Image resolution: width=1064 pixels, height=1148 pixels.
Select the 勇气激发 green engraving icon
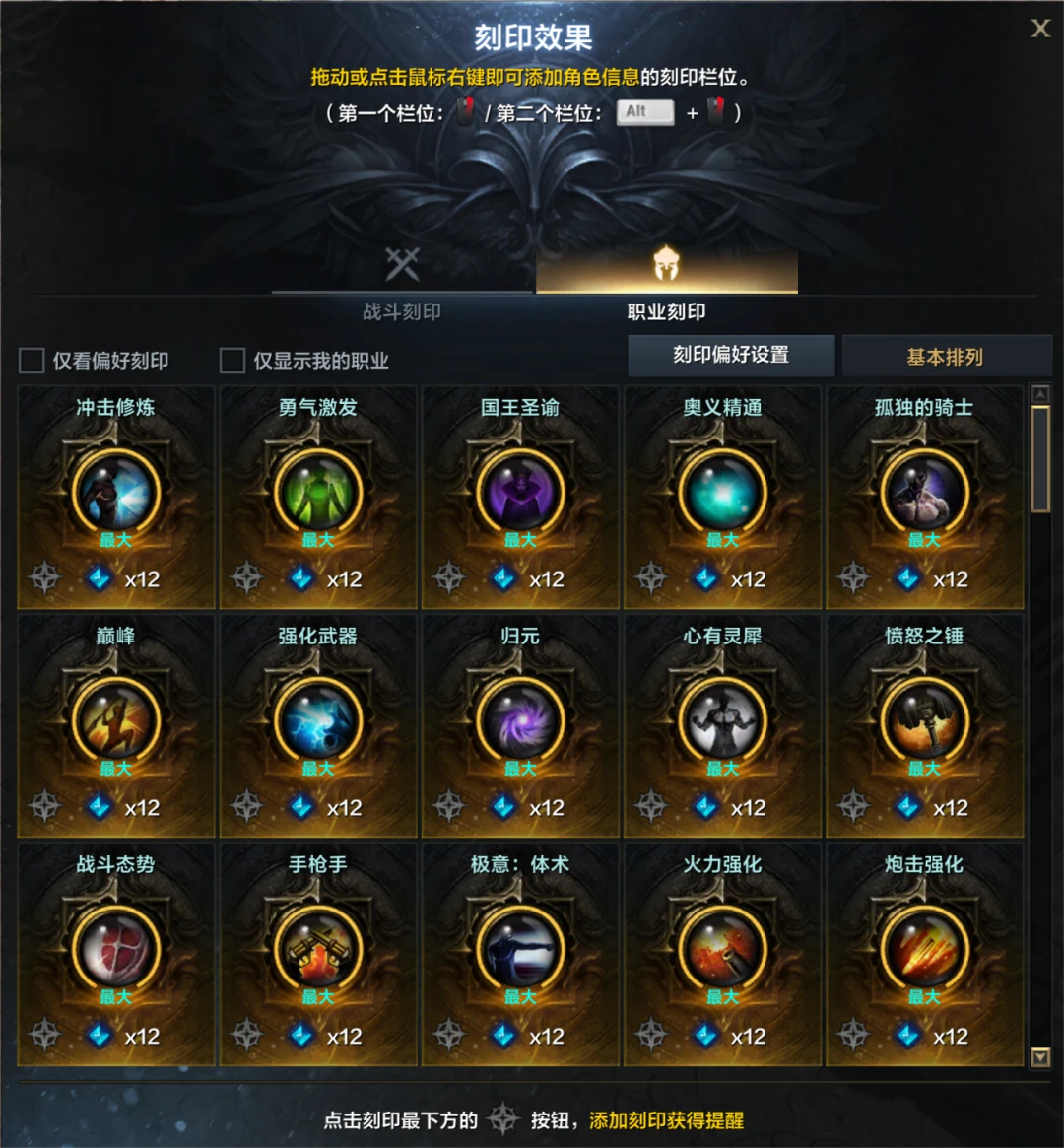[x=317, y=492]
